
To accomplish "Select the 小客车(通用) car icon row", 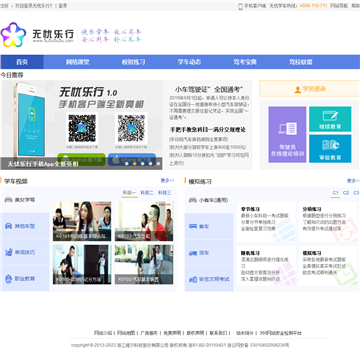I will tap(209, 200).
